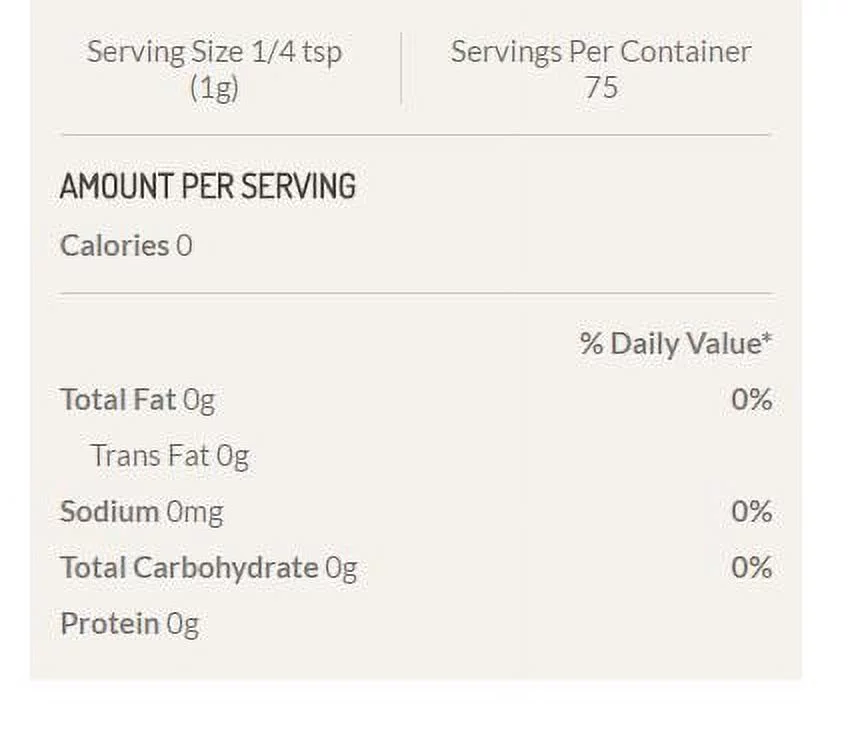Click the "Protein 0g" line
Image resolution: width=848 pixels, height=730 pixels.
129,624
